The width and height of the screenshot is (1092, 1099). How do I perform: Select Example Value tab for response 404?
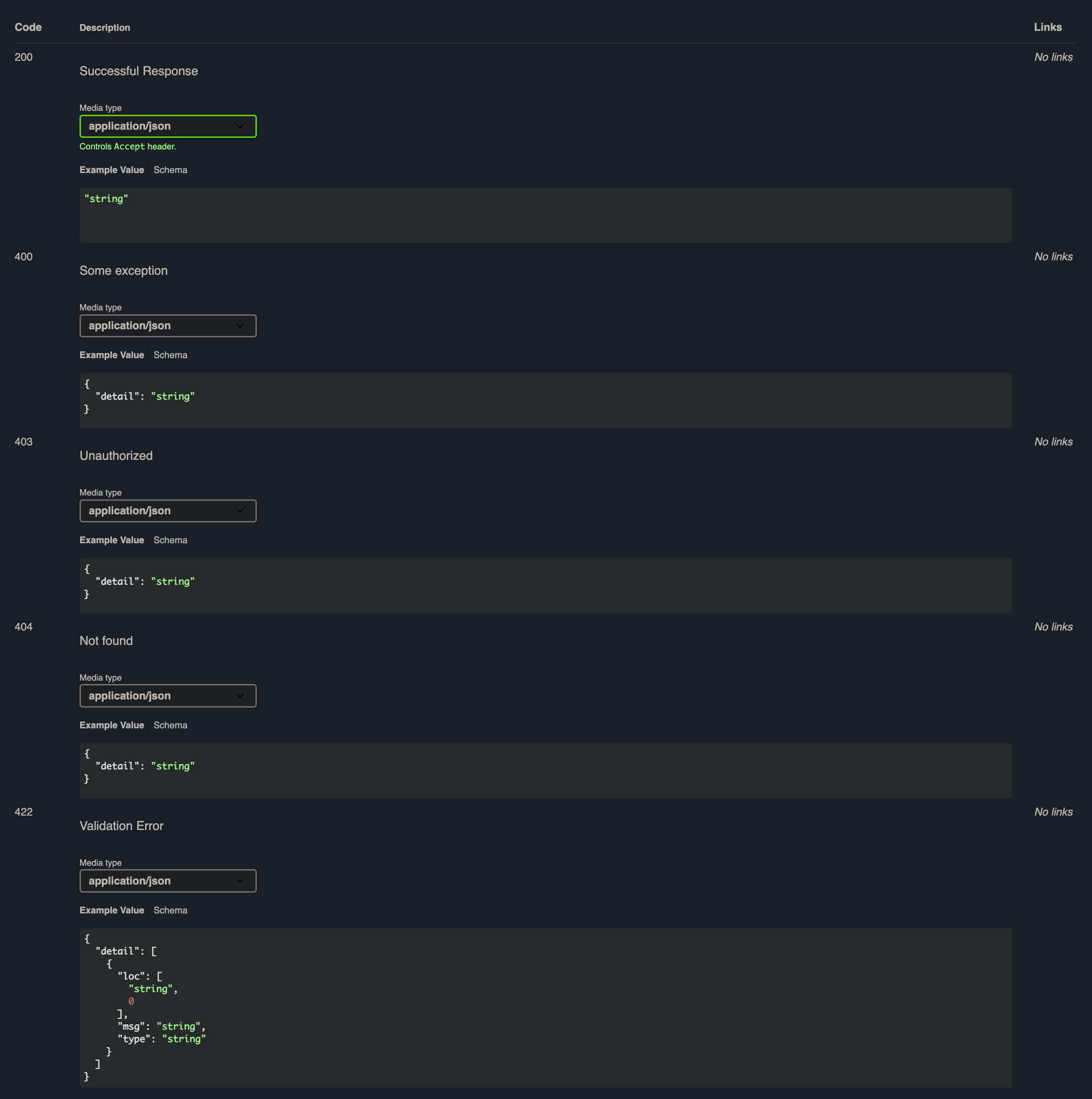[111, 725]
